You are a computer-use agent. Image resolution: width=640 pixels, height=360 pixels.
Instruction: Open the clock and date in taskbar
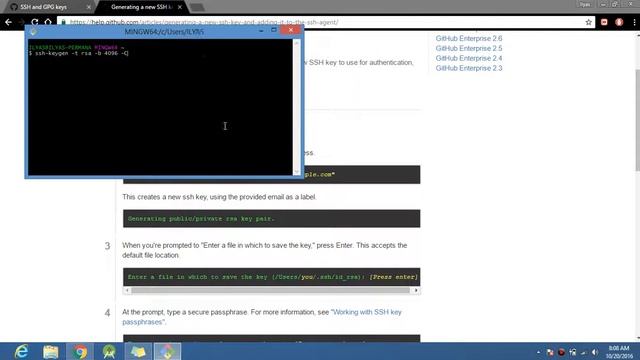pyautogui.click(x=619, y=352)
